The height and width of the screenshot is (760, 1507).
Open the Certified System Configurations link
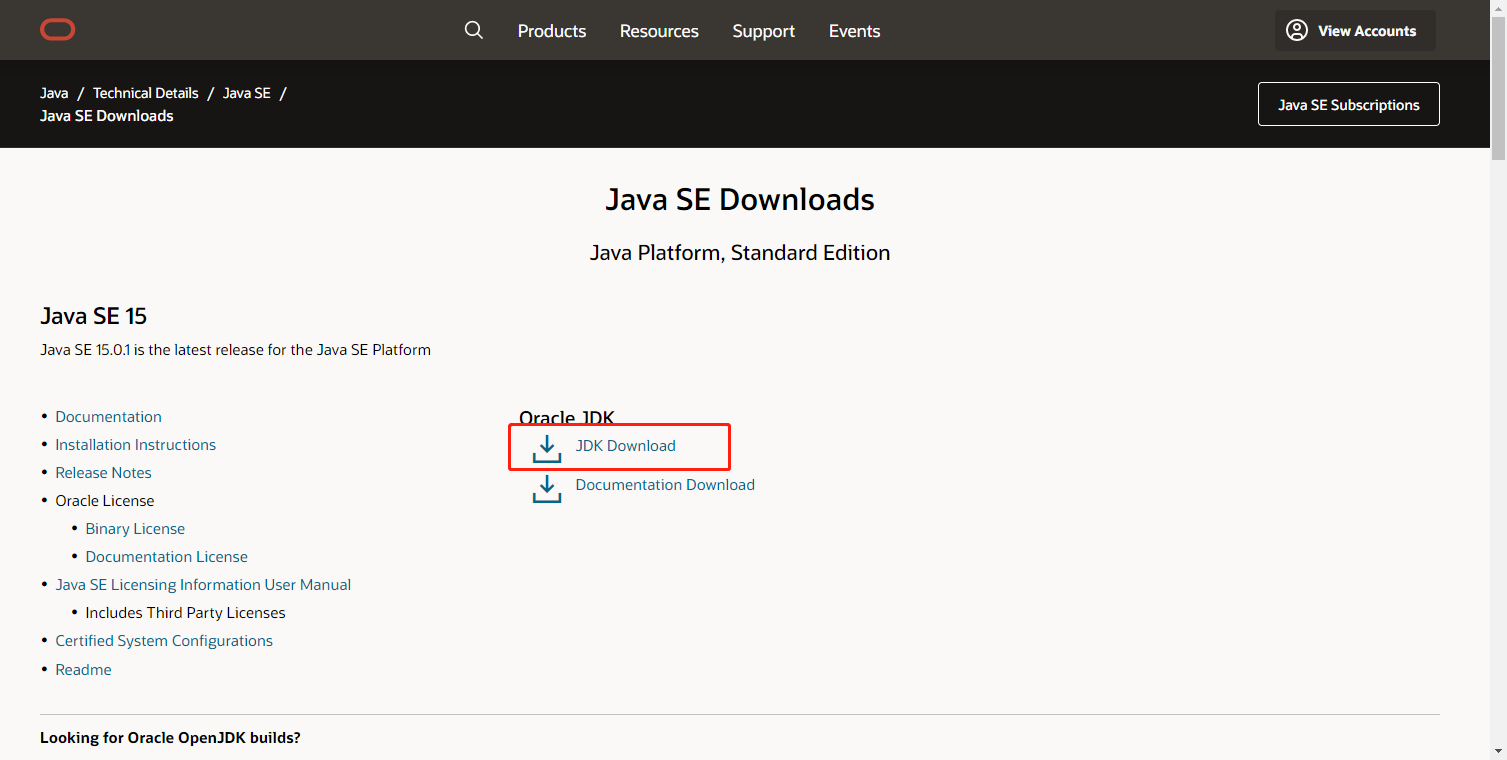pos(163,640)
